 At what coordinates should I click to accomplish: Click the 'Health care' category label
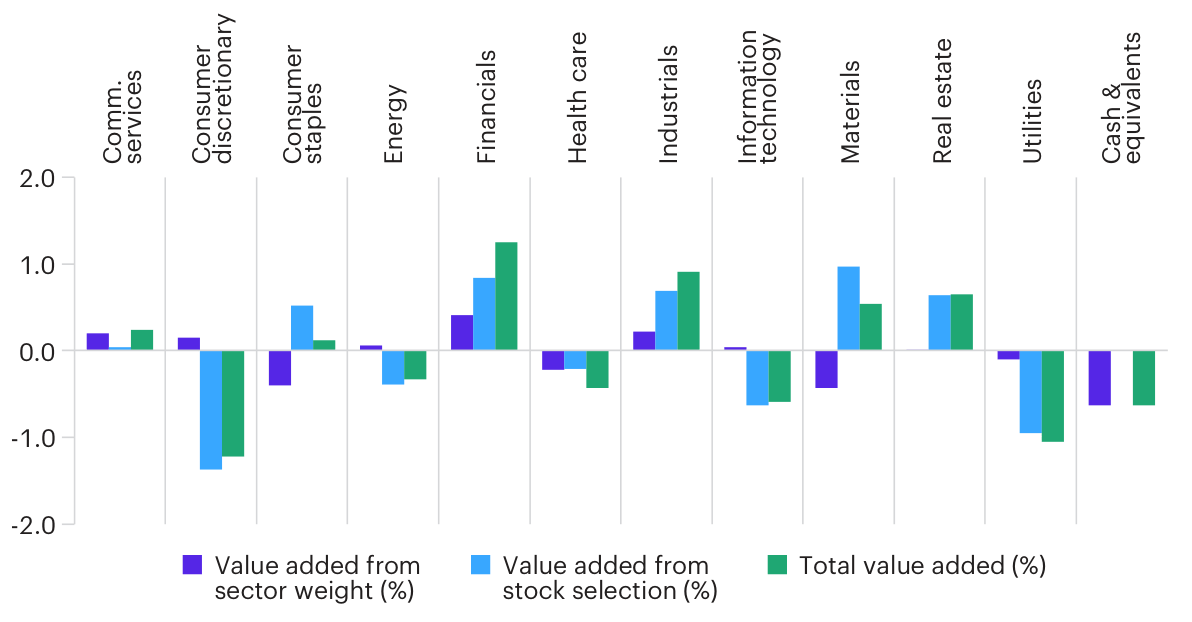coord(577,98)
